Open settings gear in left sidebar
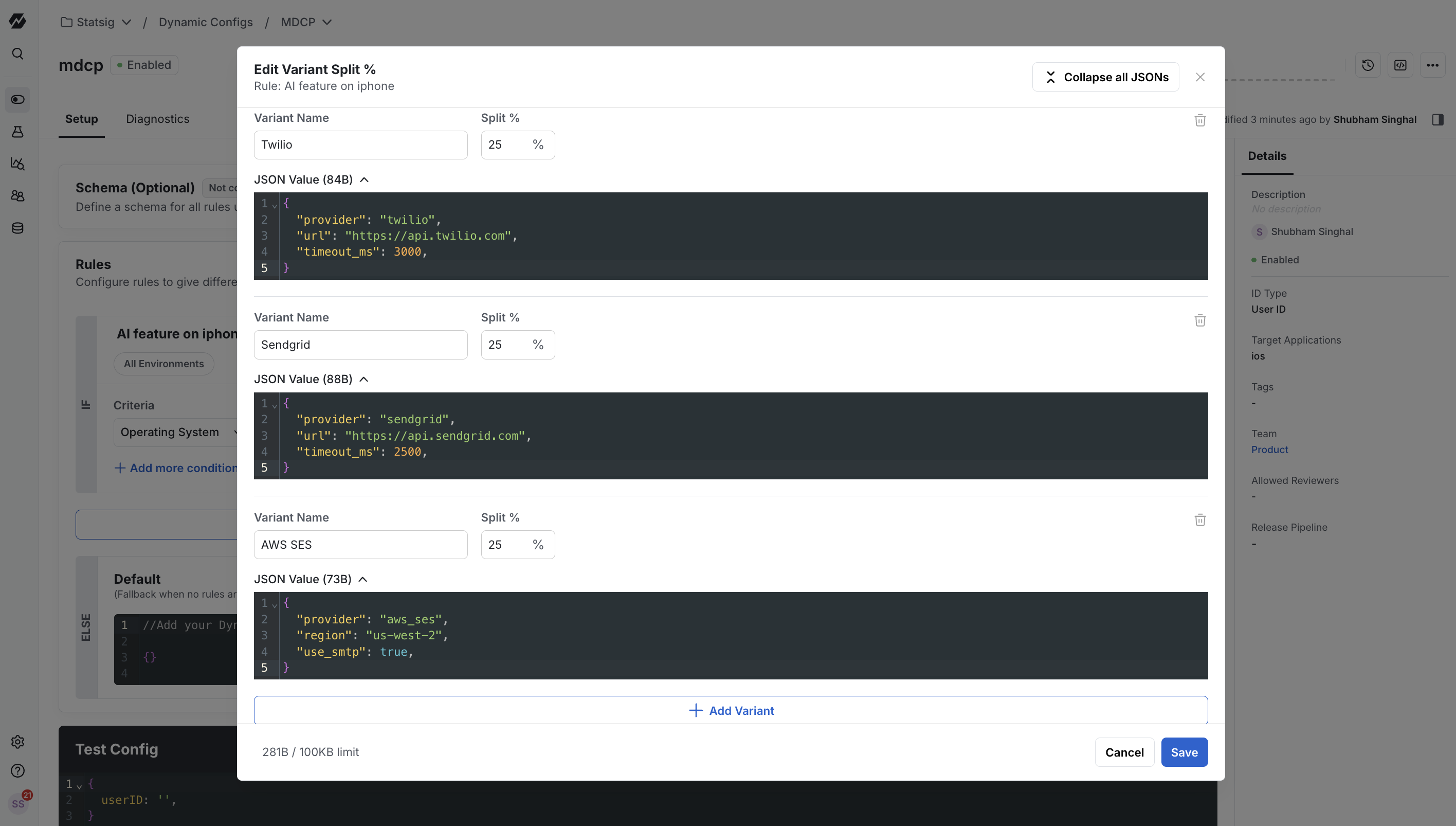This screenshot has width=1456, height=826. point(17,742)
